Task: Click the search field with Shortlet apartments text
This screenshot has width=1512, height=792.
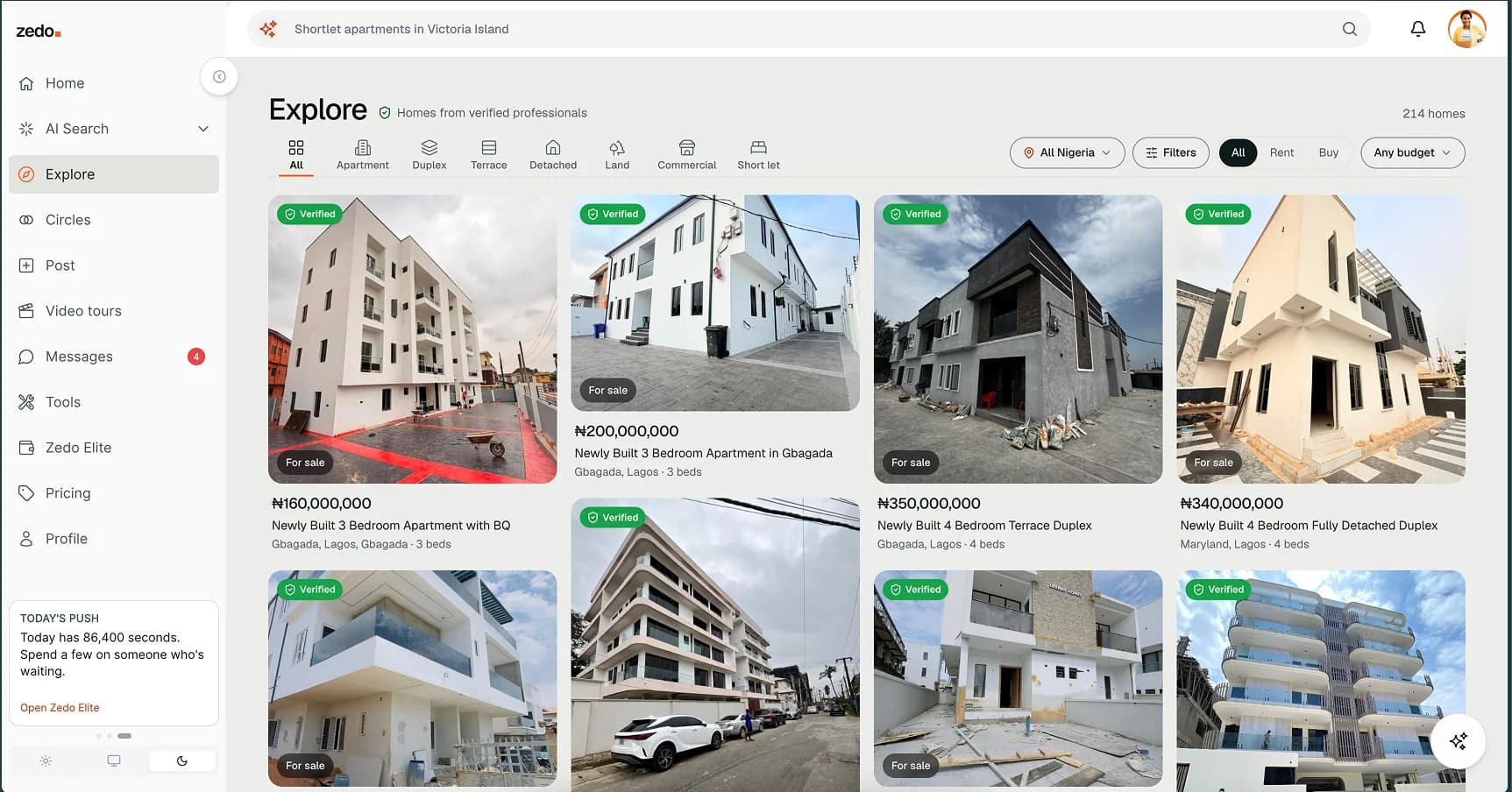Action: 809,29
